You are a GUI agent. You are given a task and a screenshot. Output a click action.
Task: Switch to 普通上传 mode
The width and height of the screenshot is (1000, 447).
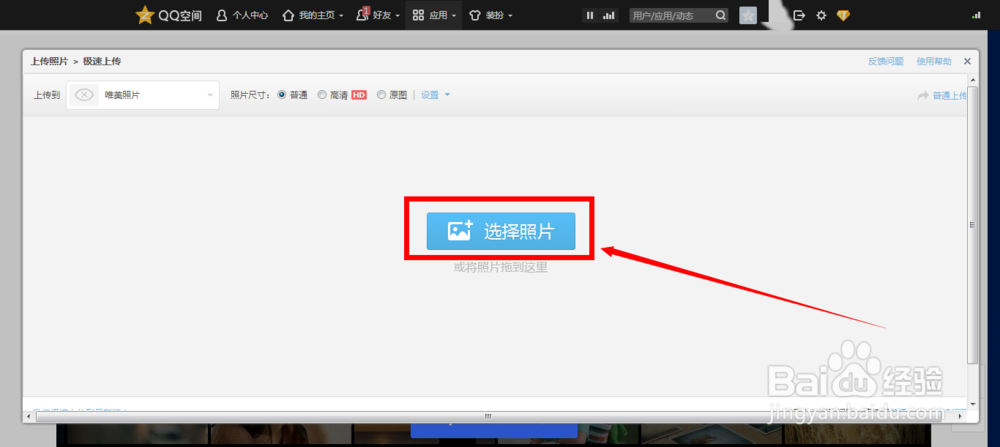click(x=942, y=96)
